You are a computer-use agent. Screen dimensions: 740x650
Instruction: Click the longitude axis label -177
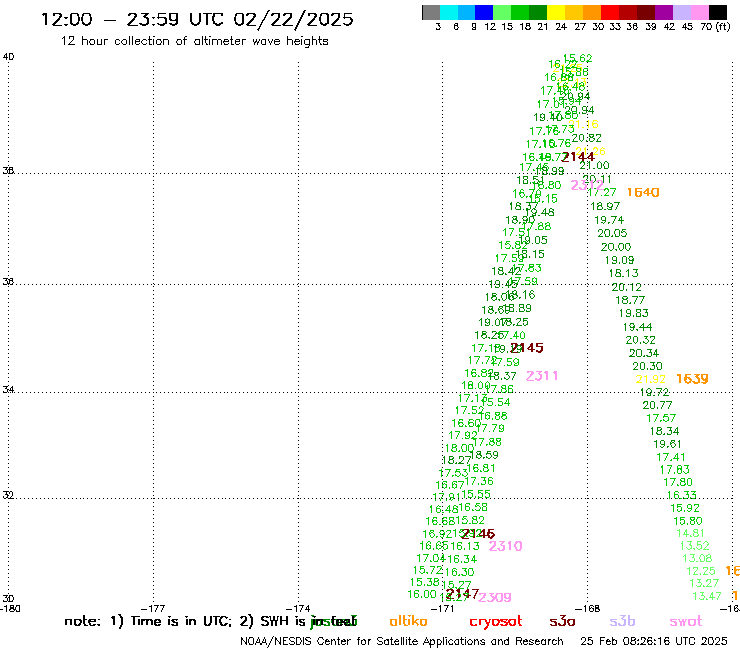pyautogui.click(x=153, y=609)
